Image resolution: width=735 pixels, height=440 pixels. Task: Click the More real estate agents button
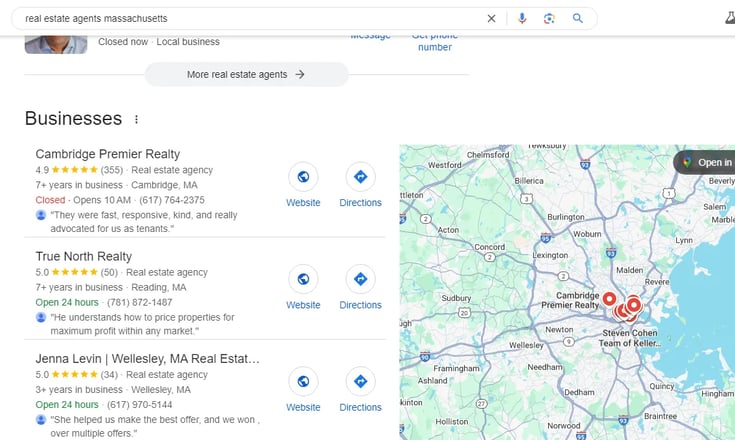pyautogui.click(x=246, y=75)
